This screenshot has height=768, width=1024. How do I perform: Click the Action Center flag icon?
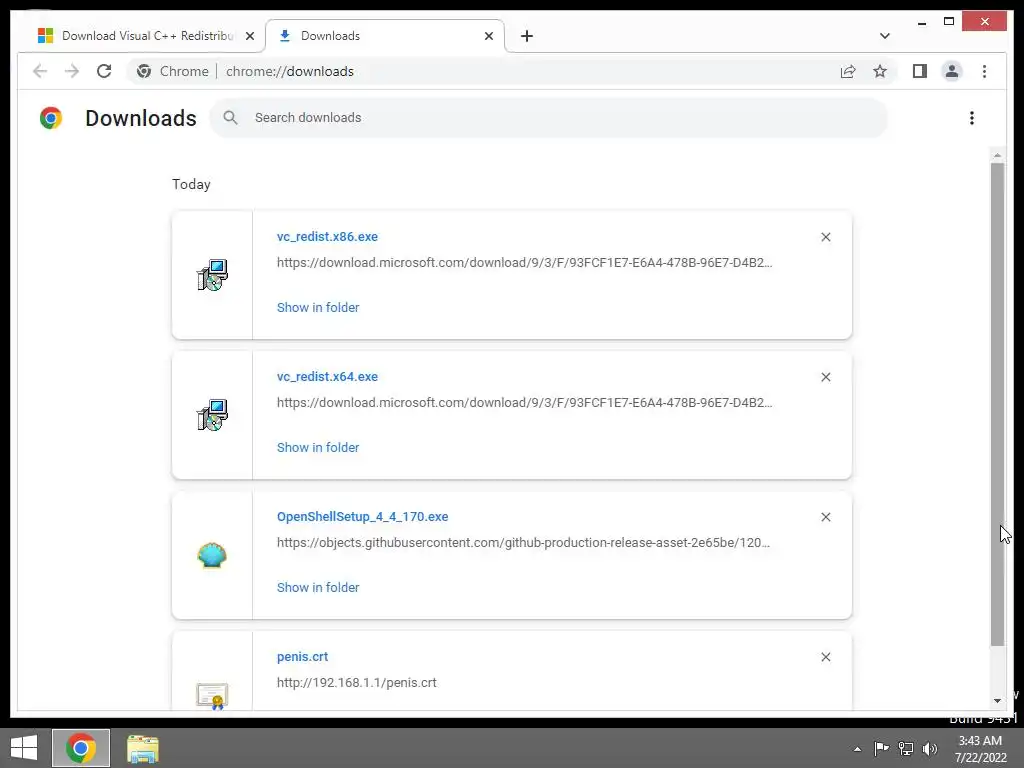881,748
